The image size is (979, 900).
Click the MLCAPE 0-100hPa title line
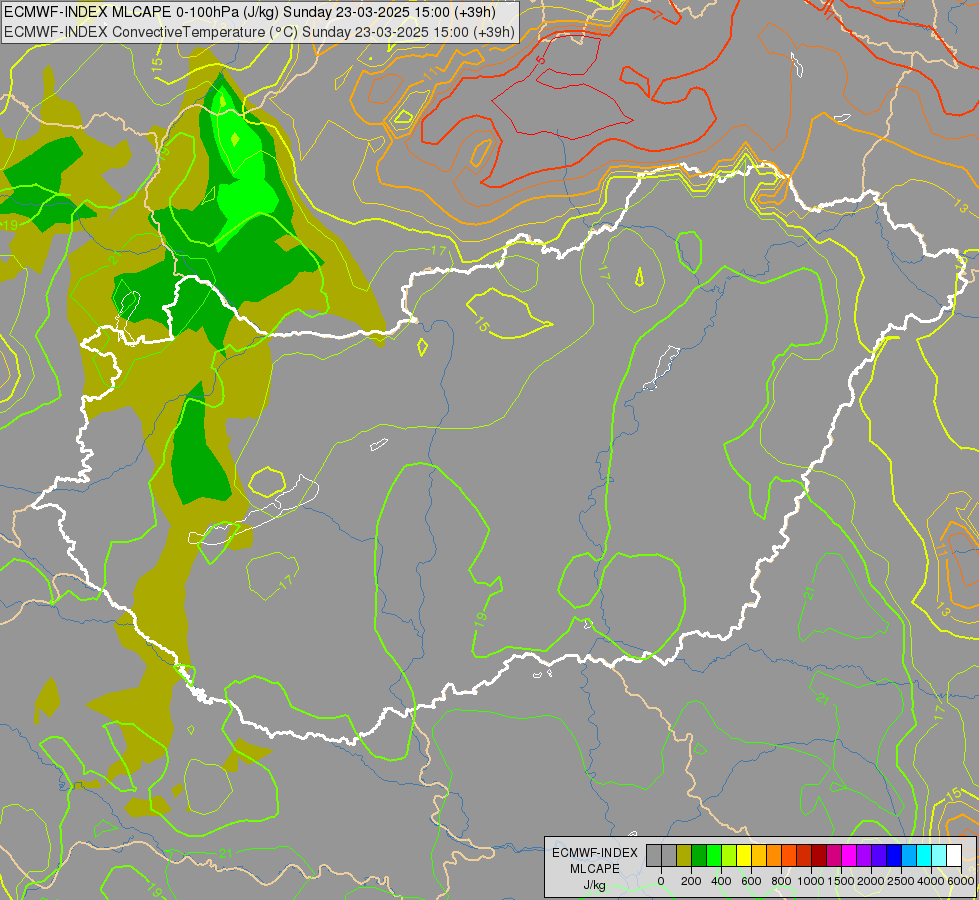pyautogui.click(x=250, y=12)
